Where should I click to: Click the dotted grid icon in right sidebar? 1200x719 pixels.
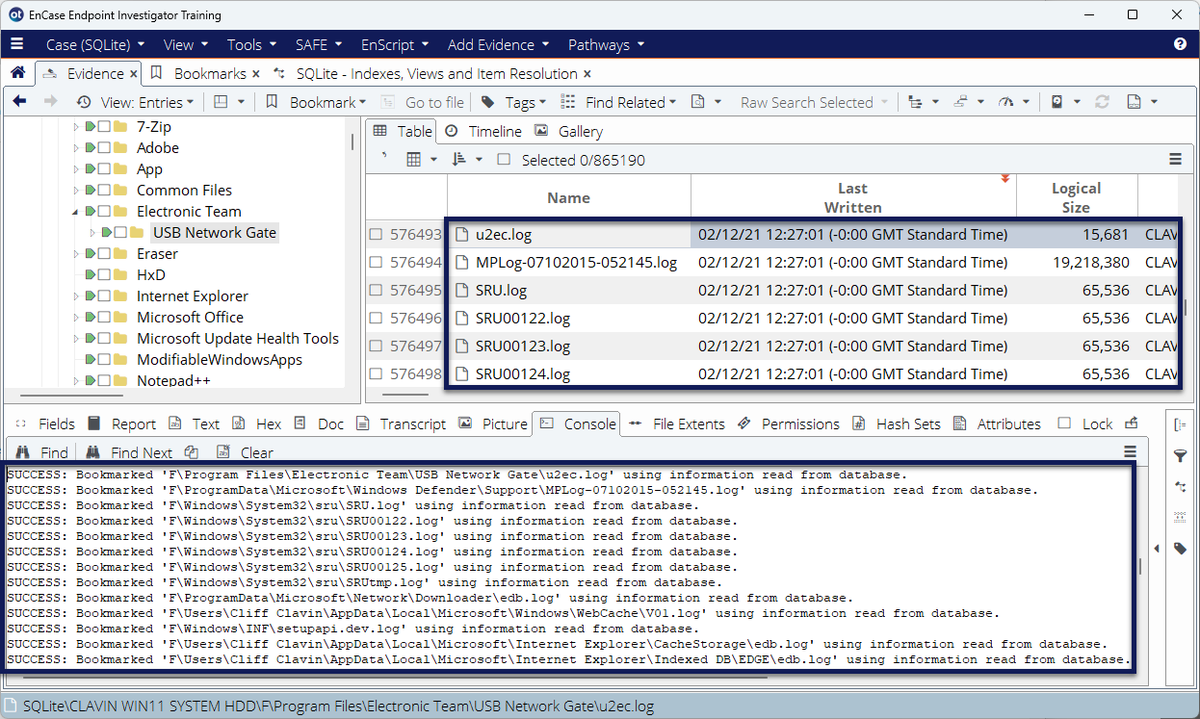pyautogui.click(x=1181, y=518)
